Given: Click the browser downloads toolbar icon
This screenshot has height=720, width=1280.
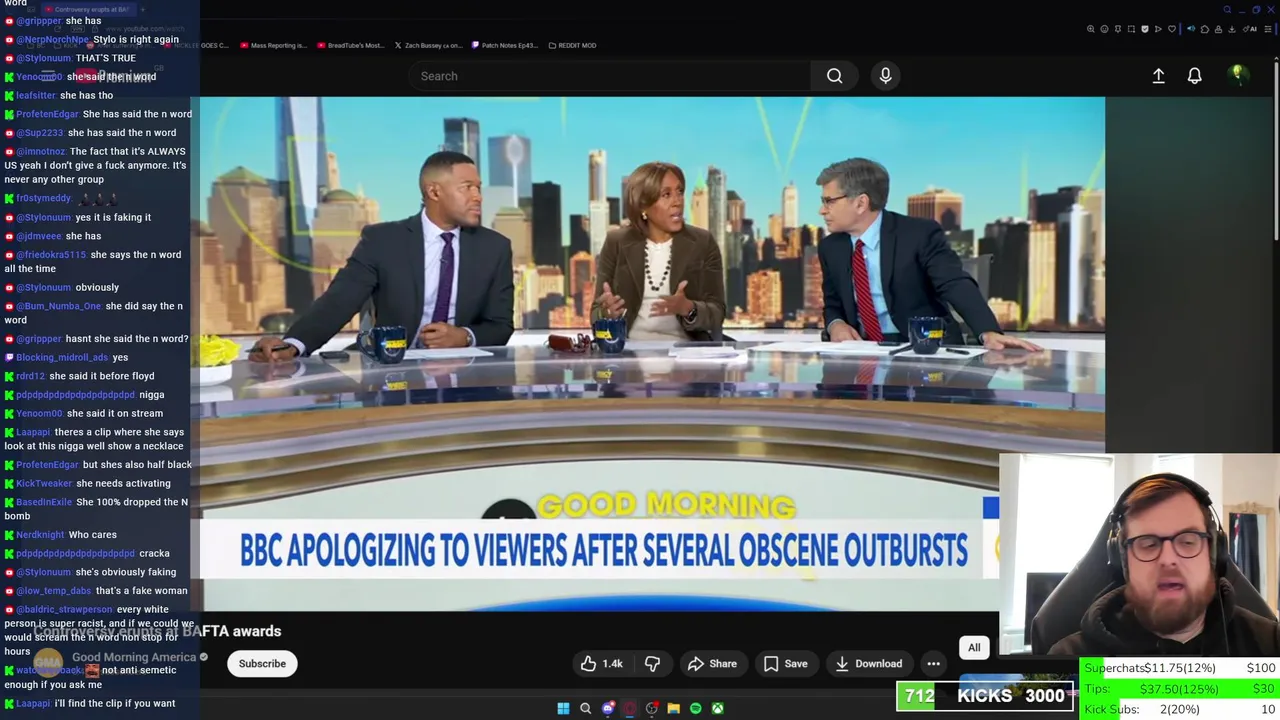Looking at the screenshot, I should click(1232, 29).
